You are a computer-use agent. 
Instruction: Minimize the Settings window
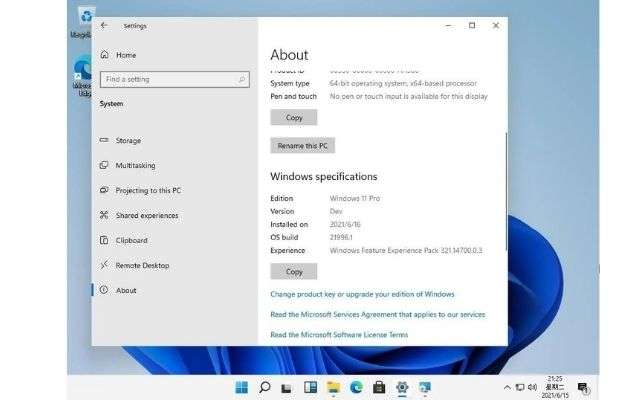[448, 25]
